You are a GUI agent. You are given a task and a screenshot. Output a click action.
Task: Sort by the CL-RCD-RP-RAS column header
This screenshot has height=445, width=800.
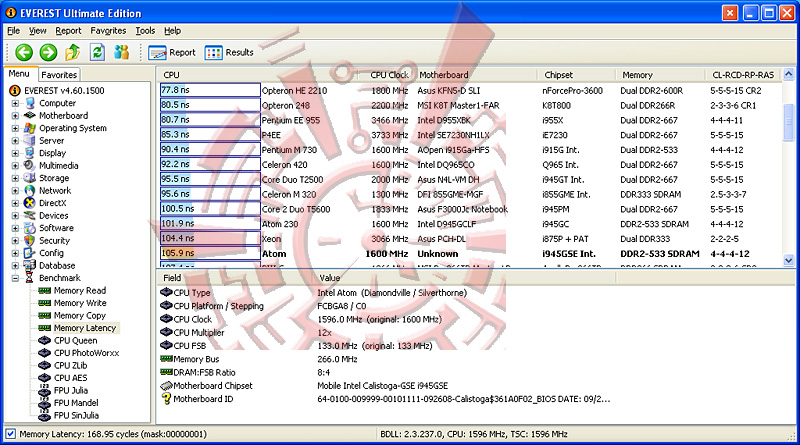[743, 75]
